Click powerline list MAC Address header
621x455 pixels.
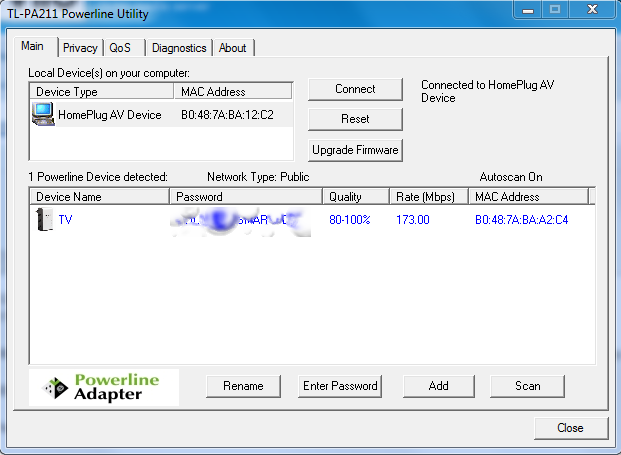pyautogui.click(x=528, y=197)
